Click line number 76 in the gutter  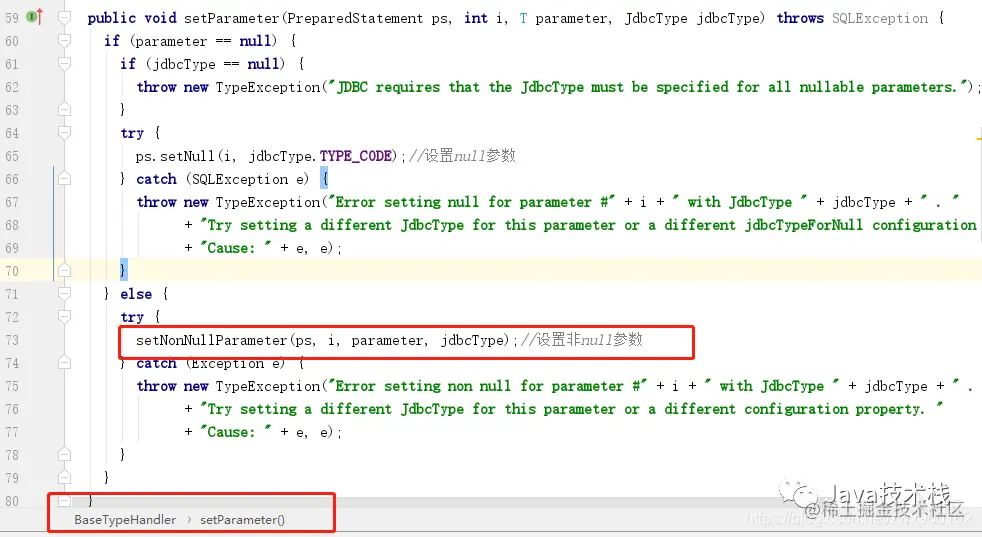(12, 409)
